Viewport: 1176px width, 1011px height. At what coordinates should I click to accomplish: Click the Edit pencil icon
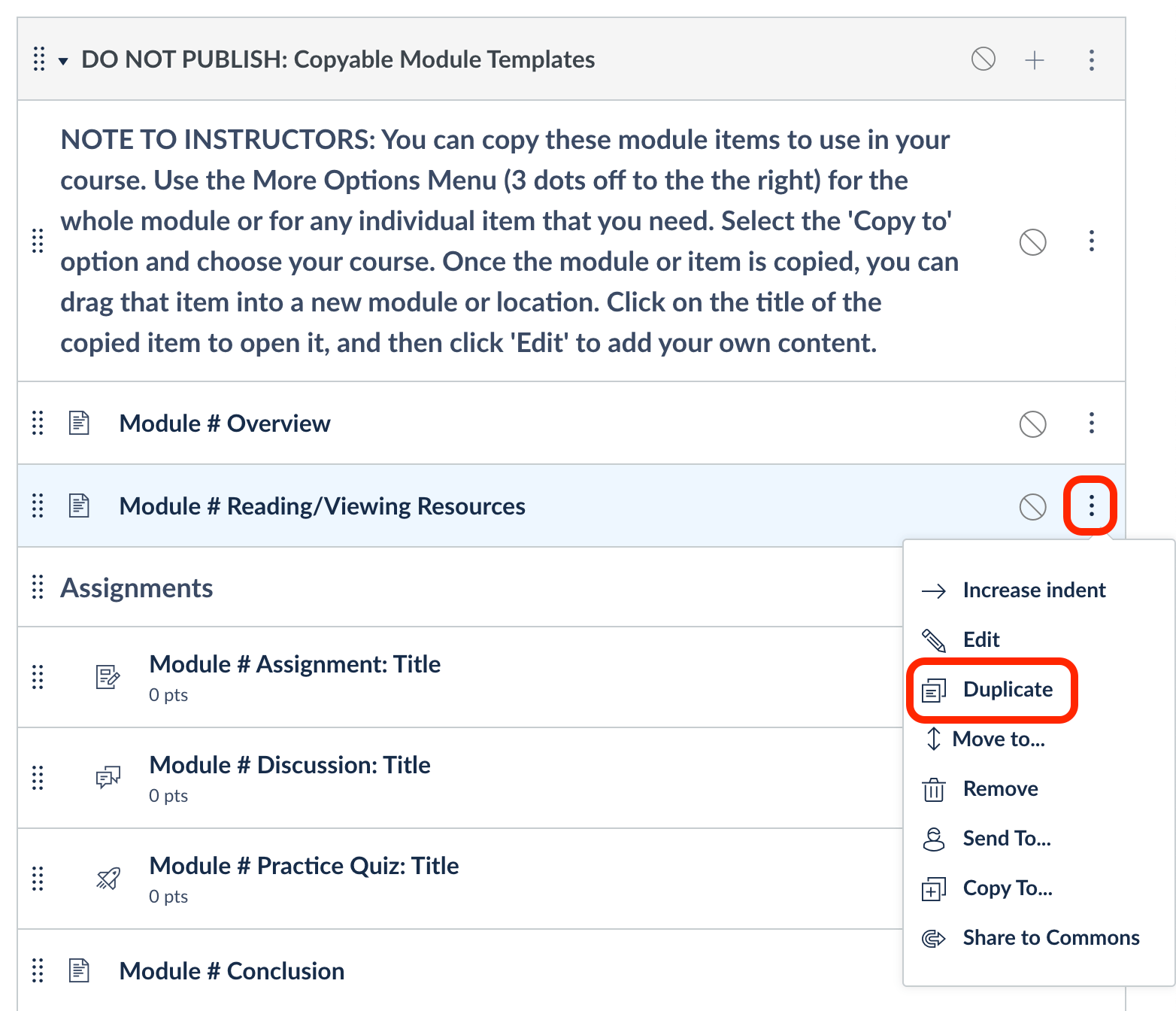click(x=933, y=640)
